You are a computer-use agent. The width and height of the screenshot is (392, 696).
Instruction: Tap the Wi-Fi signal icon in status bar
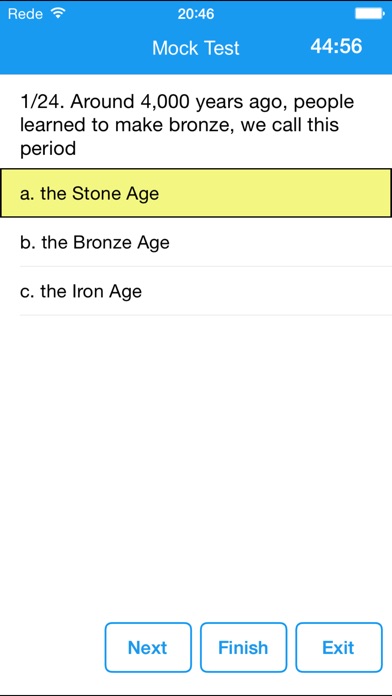[58, 14]
